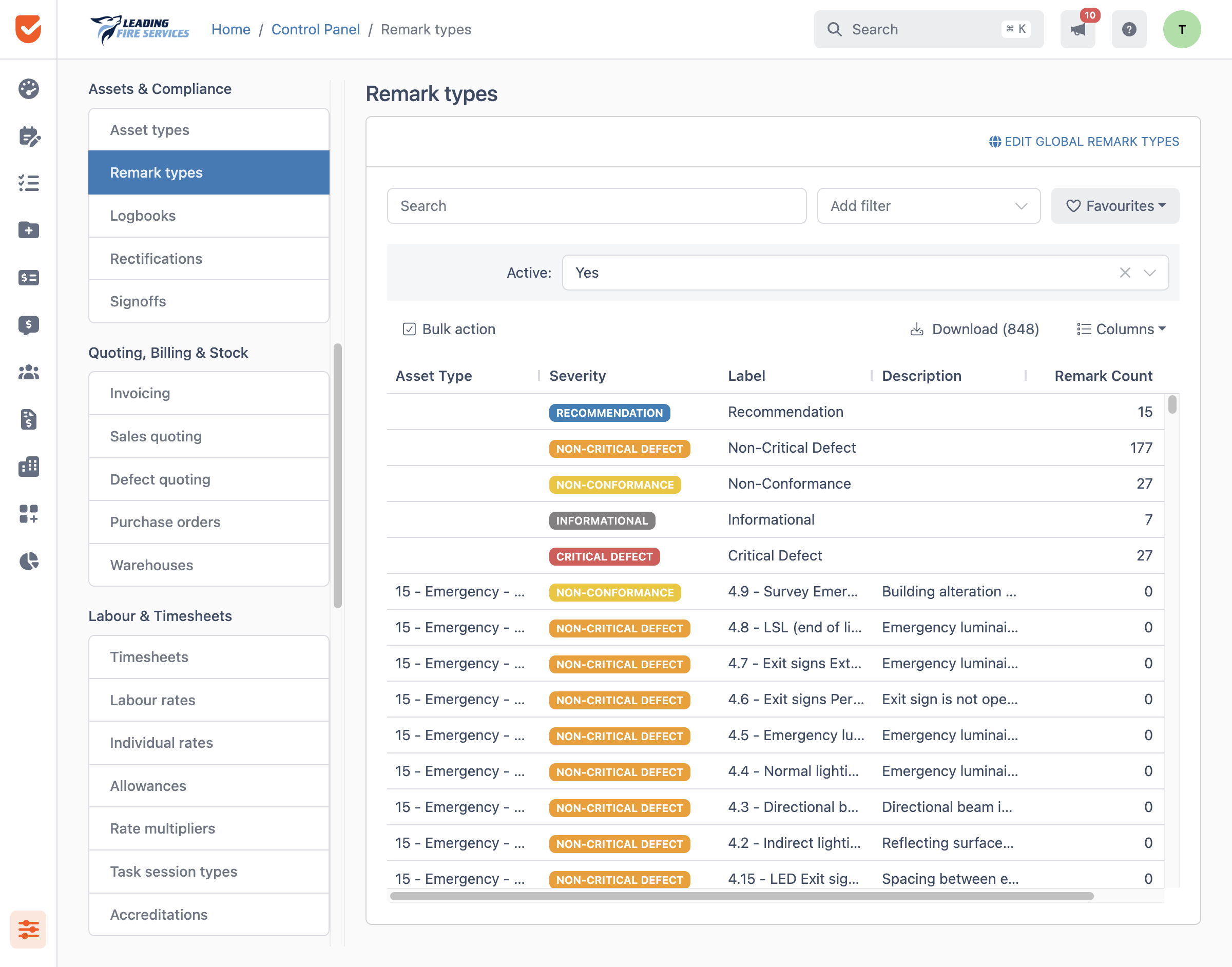Open the folder plus icon in sidebar
This screenshot has height=967, width=1232.
click(28, 230)
